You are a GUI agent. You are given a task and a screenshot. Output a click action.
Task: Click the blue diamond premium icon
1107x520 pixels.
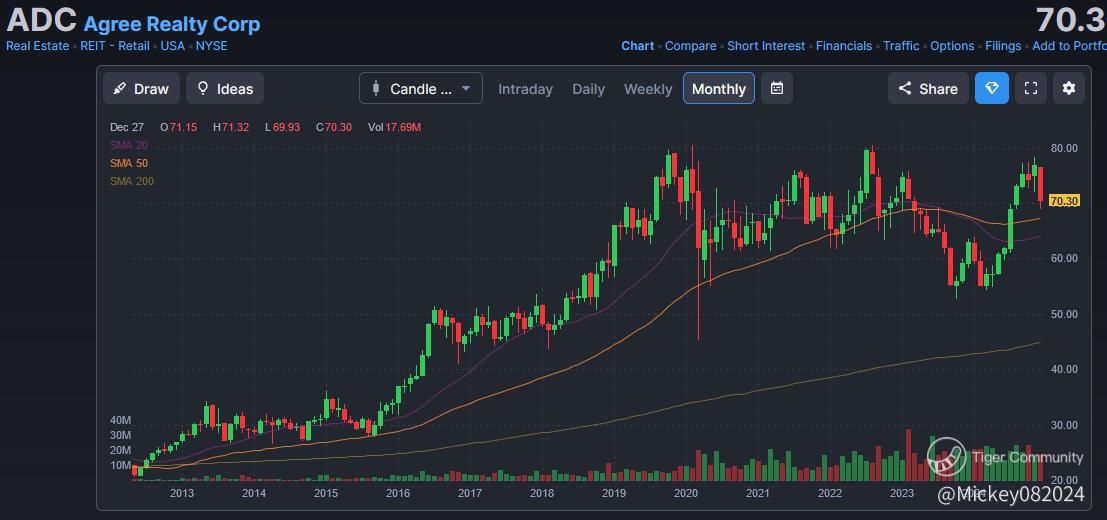(991, 88)
